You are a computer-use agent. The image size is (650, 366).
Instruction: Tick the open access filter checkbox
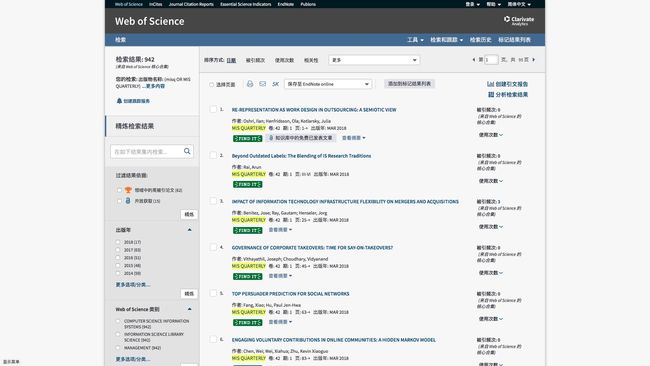point(119,201)
